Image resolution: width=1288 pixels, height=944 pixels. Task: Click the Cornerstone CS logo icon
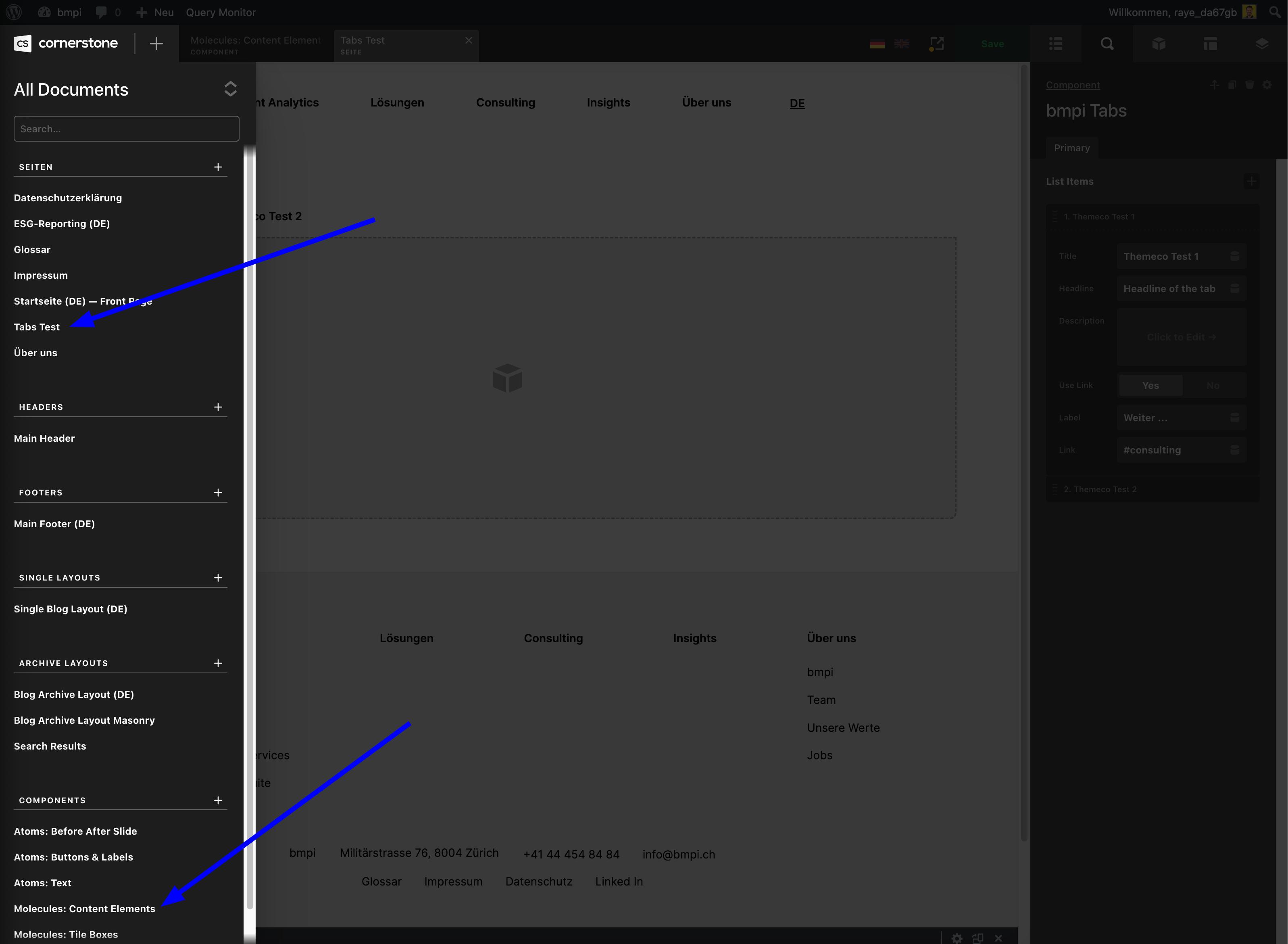pyautogui.click(x=22, y=44)
